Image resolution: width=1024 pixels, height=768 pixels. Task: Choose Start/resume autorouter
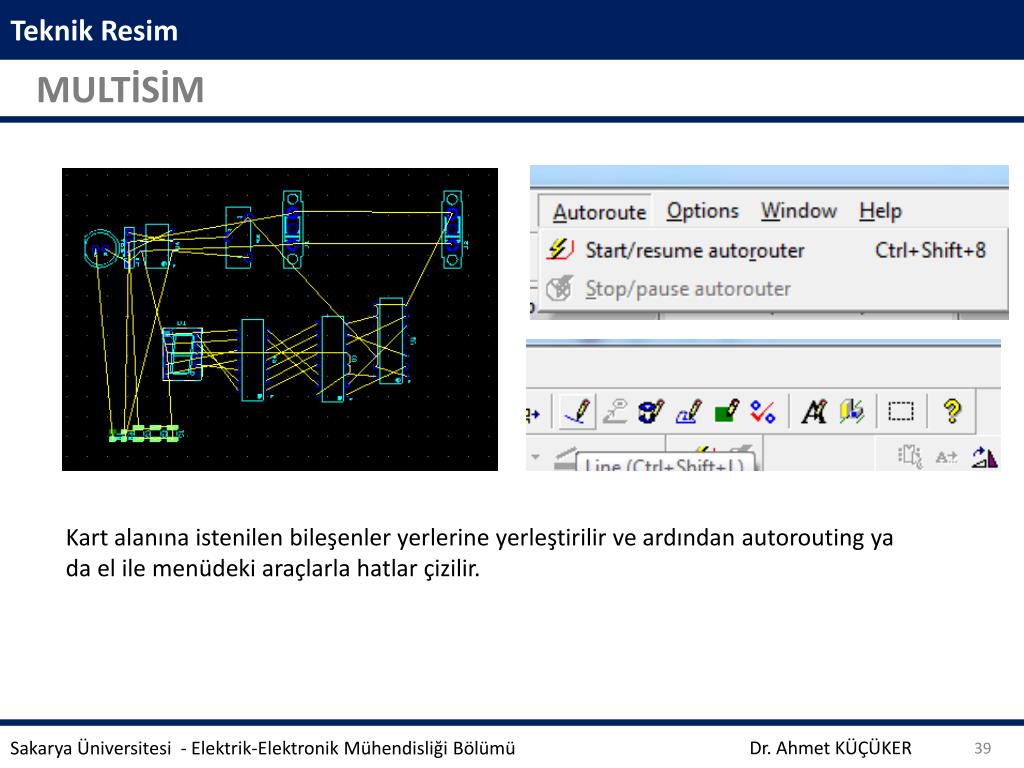(769, 250)
